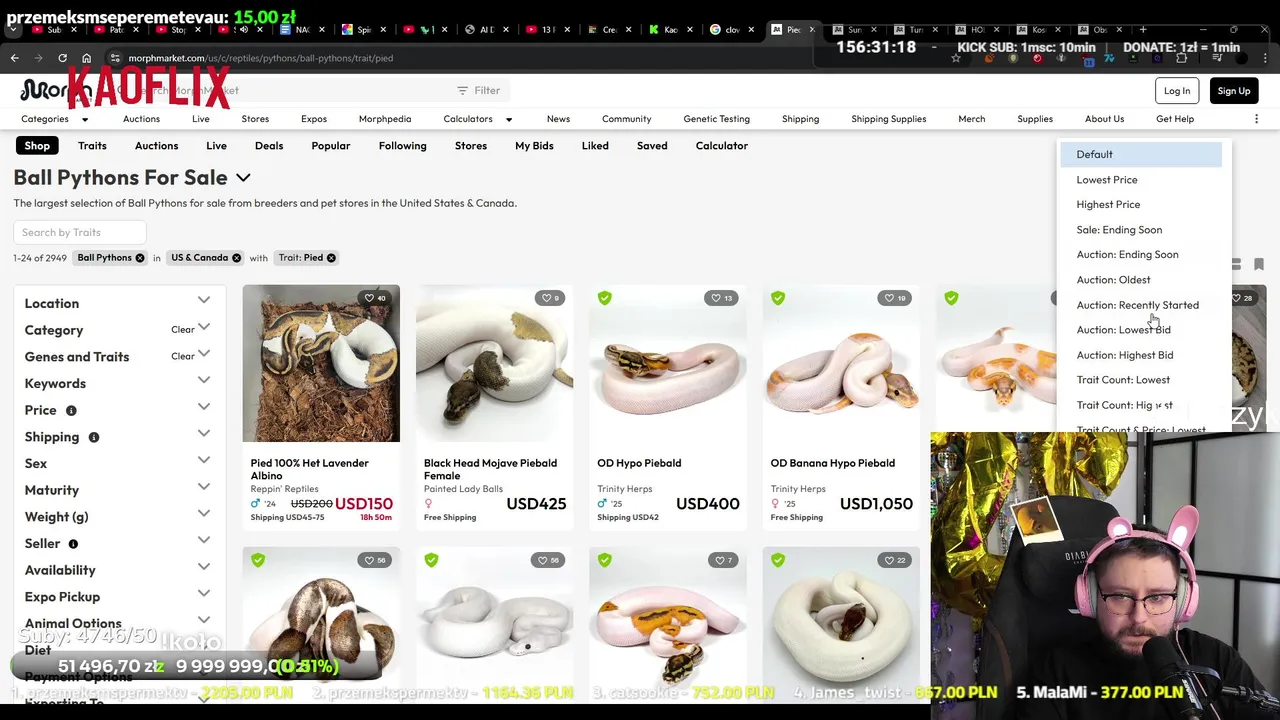The width and height of the screenshot is (1280, 720).
Task: Click the Search by Traits field
Action: 80,232
